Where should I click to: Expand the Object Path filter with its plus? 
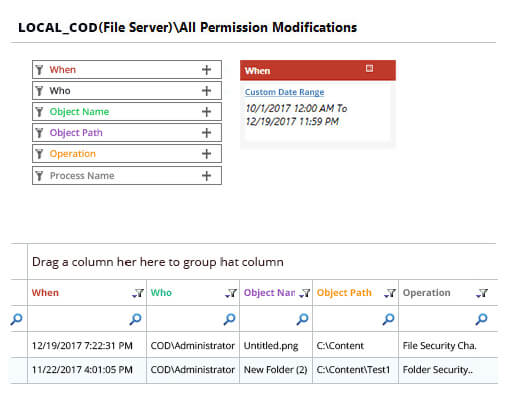(x=206, y=133)
